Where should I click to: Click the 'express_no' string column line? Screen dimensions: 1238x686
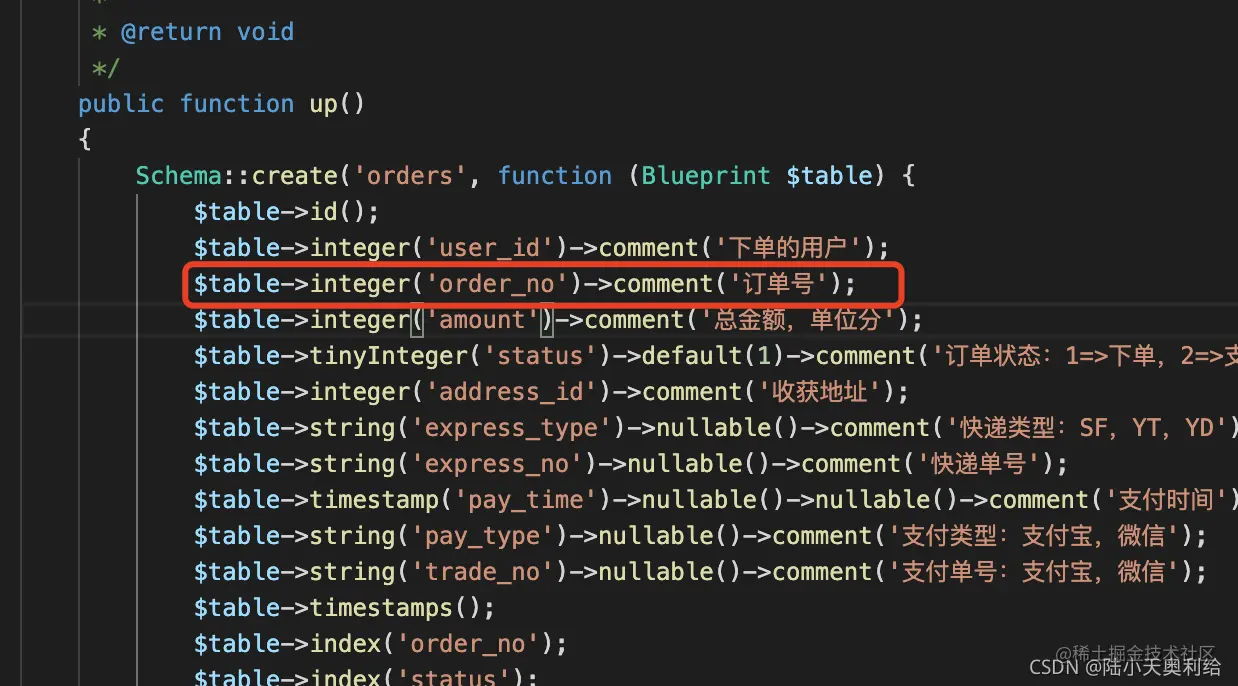click(x=631, y=464)
